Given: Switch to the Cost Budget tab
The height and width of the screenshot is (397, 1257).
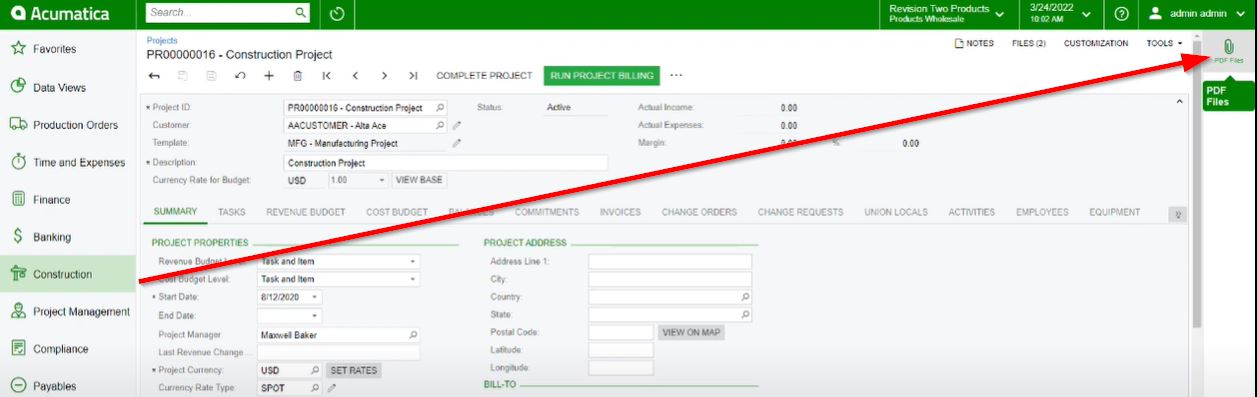Looking at the screenshot, I should (x=397, y=212).
